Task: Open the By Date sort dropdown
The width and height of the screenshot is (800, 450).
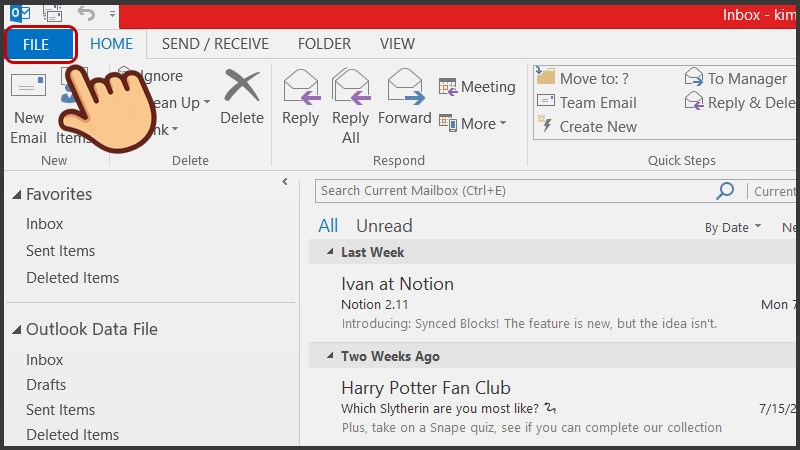Action: [x=733, y=227]
